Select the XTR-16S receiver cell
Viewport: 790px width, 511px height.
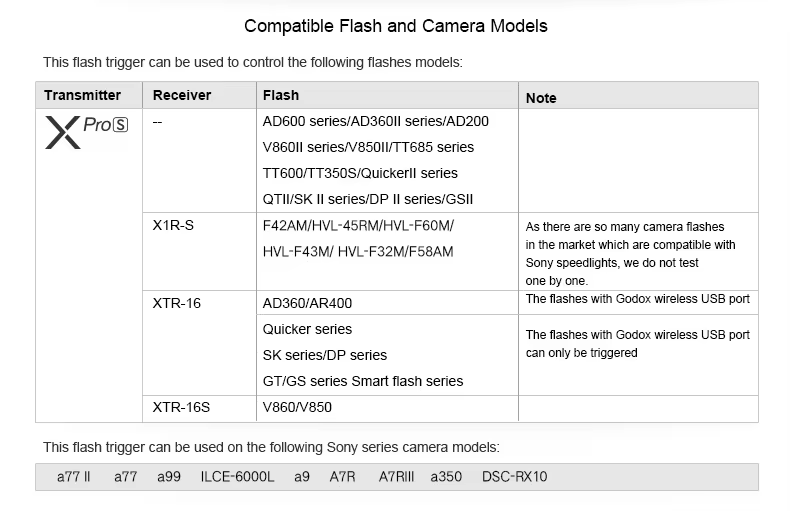tap(181, 407)
